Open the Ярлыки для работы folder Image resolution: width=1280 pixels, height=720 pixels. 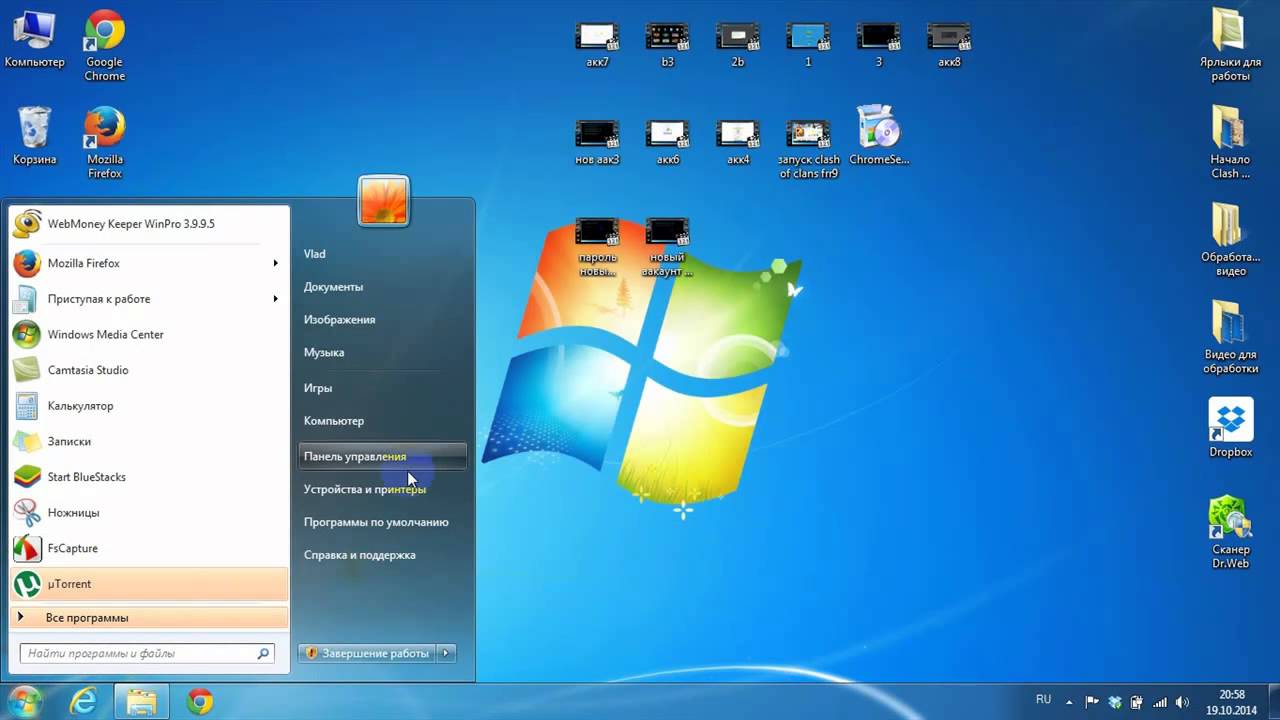click(x=1230, y=46)
